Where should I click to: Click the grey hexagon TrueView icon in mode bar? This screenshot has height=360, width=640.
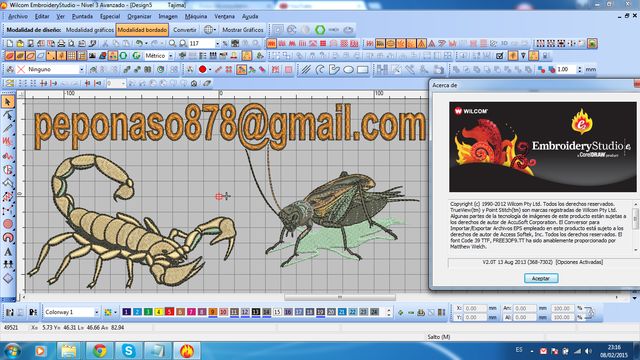click(306, 30)
